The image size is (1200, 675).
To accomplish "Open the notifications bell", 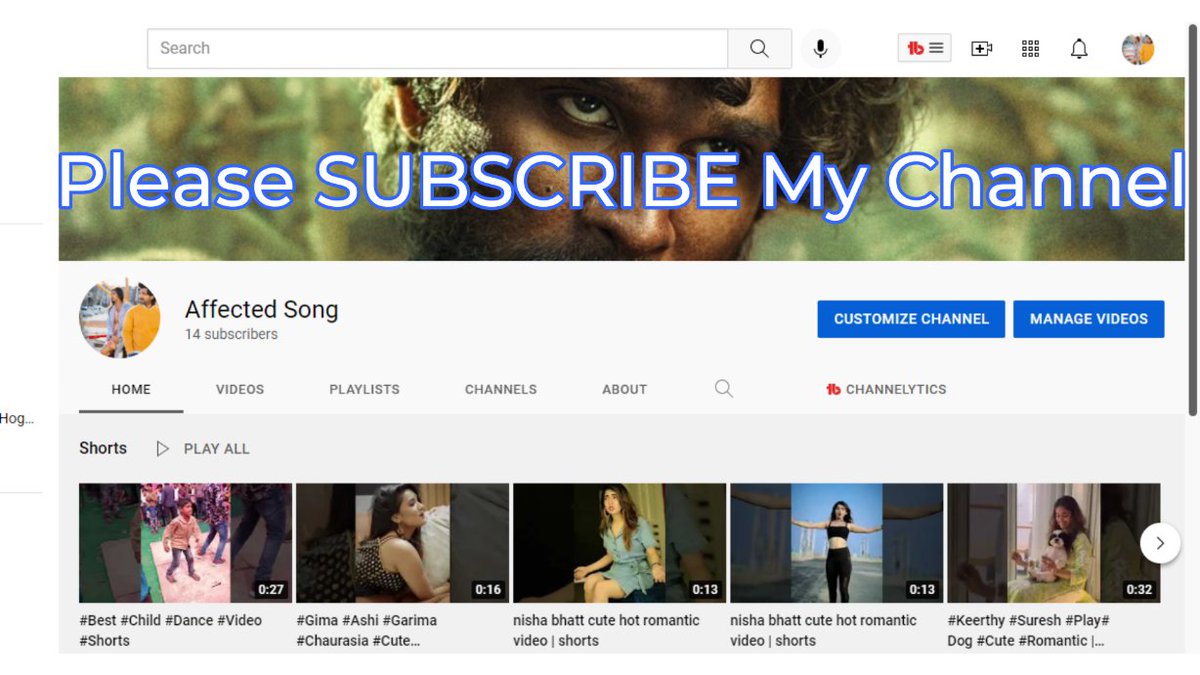I will 1079,48.
